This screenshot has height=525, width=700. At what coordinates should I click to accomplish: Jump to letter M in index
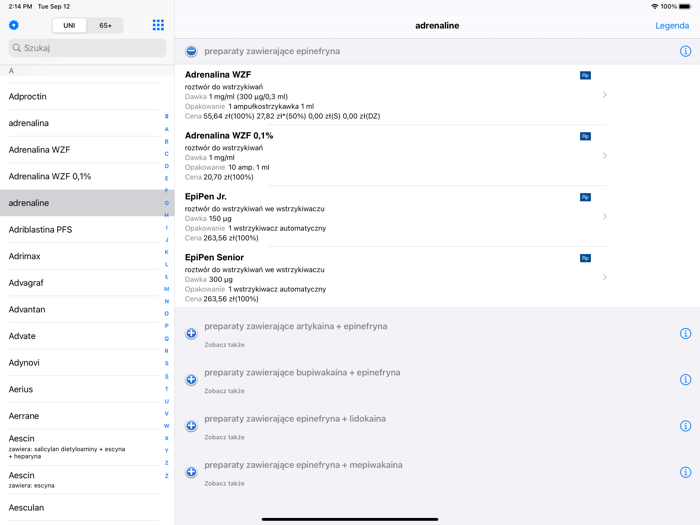(167, 289)
